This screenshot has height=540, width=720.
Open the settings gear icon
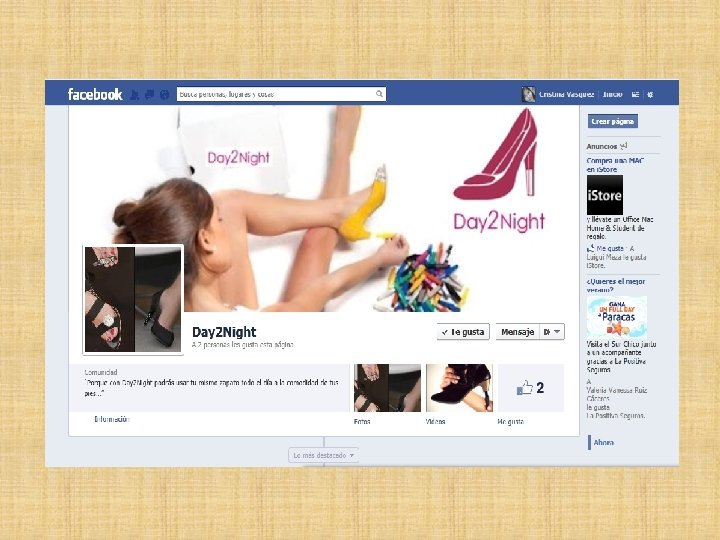click(x=650, y=95)
